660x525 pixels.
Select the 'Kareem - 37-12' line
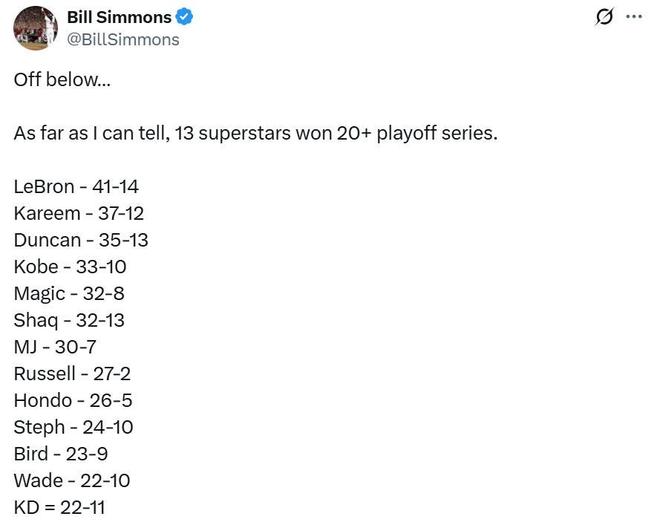(x=79, y=213)
